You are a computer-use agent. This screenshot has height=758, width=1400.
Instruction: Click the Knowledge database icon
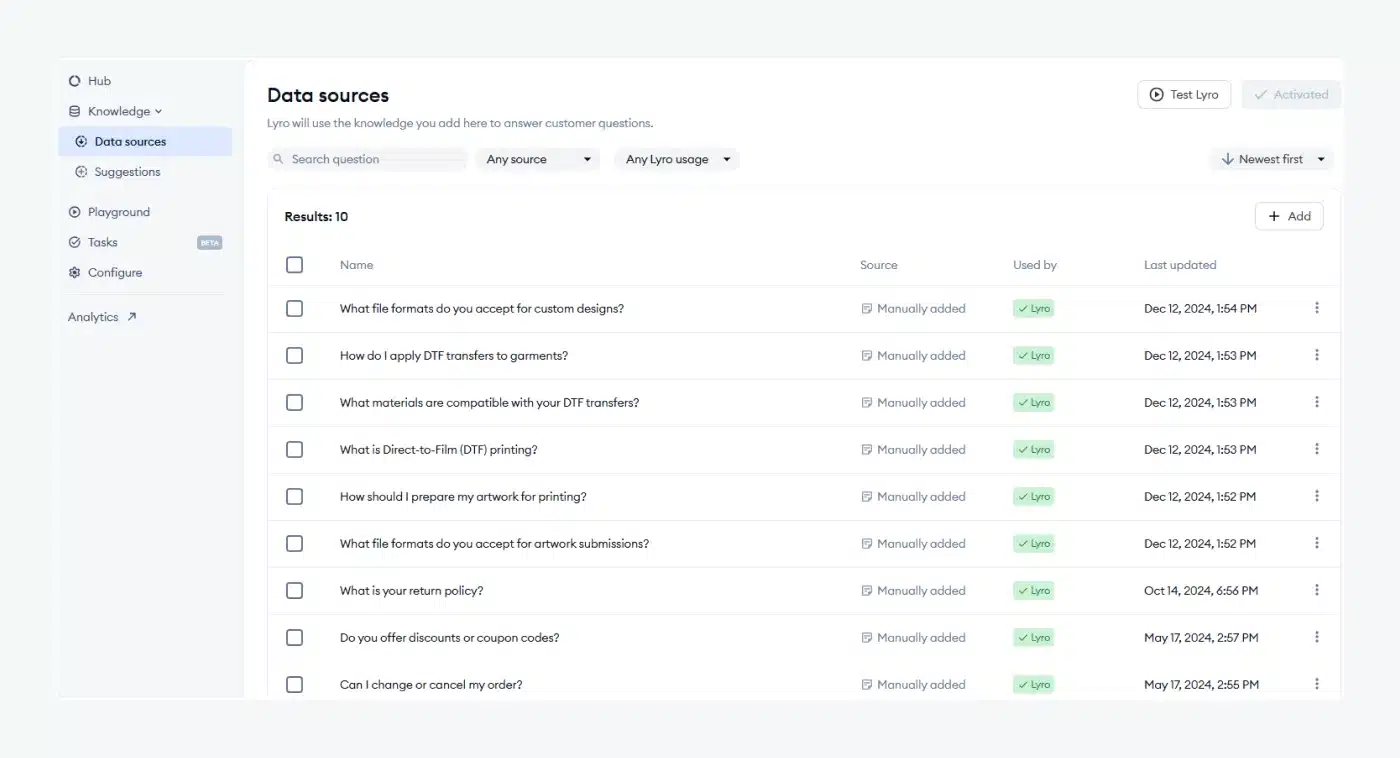point(74,112)
